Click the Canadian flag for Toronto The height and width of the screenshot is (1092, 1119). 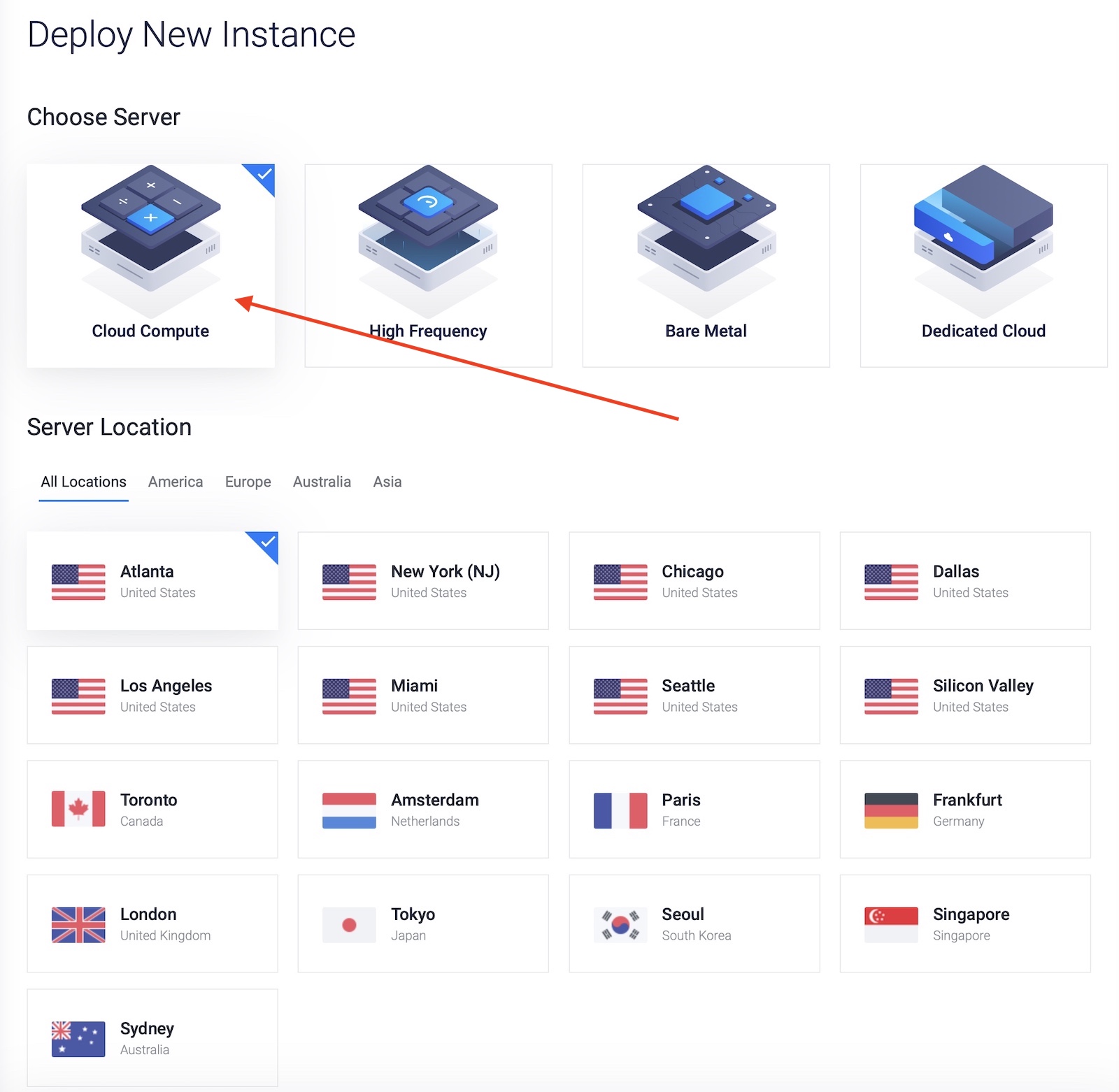coord(78,809)
